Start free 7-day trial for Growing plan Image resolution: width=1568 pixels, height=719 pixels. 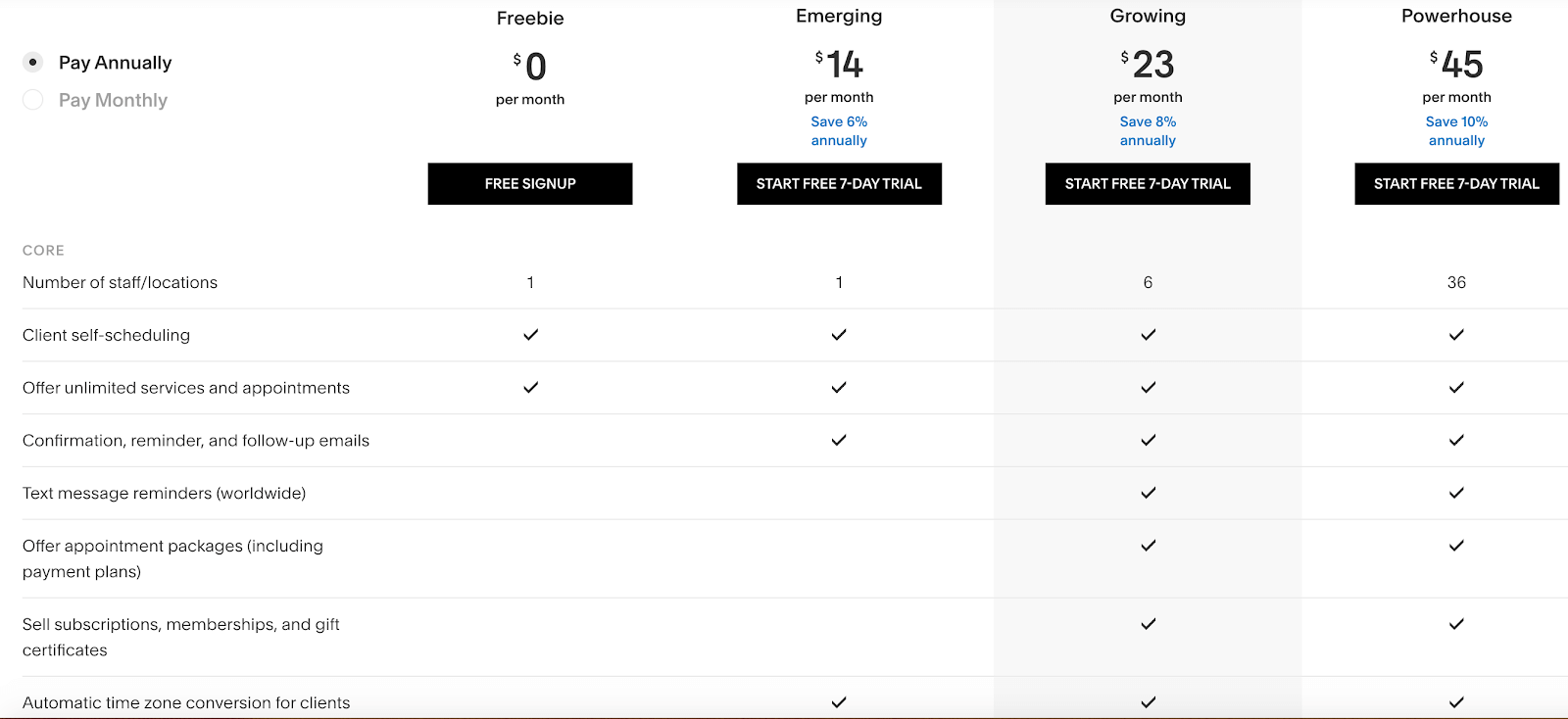[x=1148, y=184]
